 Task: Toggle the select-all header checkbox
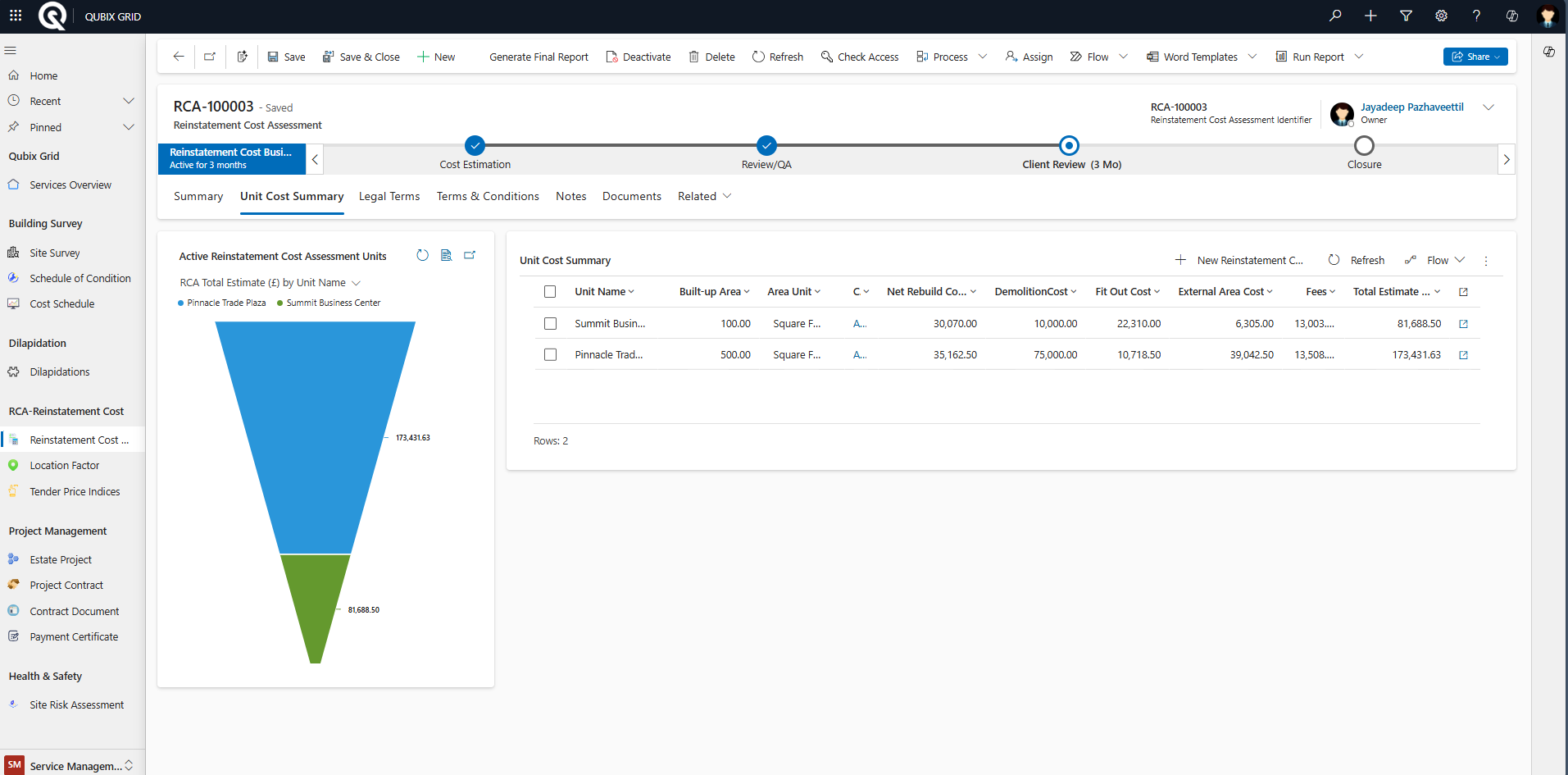[550, 292]
